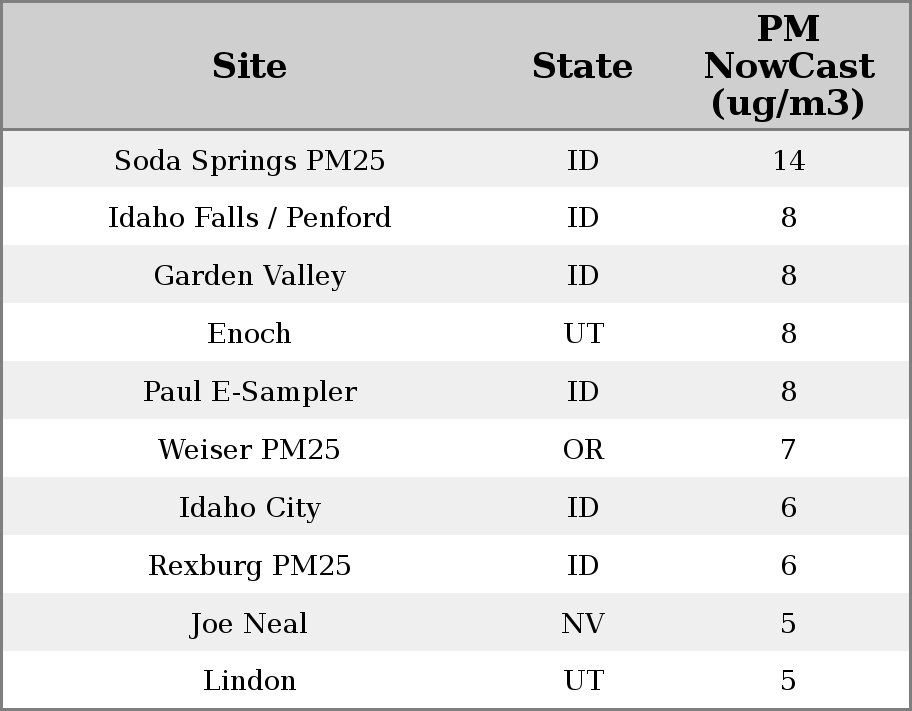The width and height of the screenshot is (912, 711).
Task: Select the Weiser PM25 site cell
Action: click(249, 449)
